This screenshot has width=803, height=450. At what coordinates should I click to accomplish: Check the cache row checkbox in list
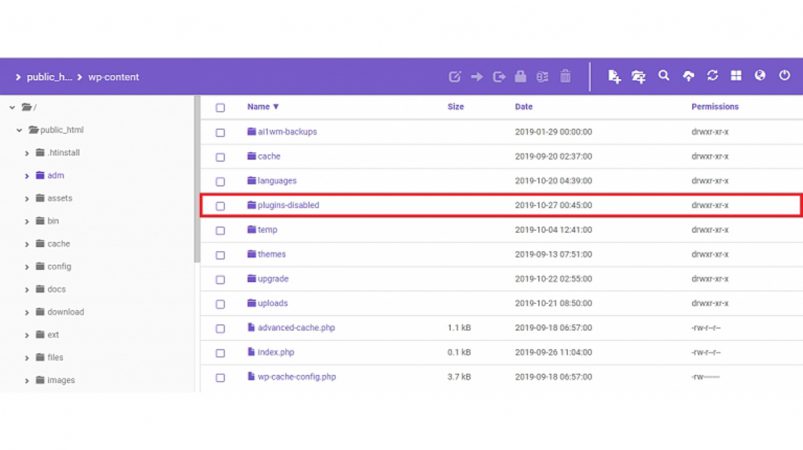point(220,157)
